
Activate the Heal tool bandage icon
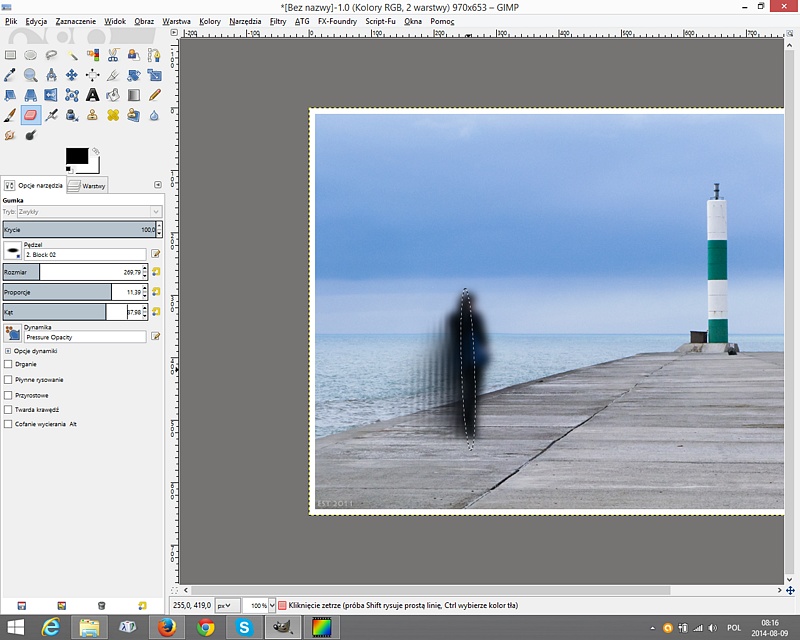point(113,115)
